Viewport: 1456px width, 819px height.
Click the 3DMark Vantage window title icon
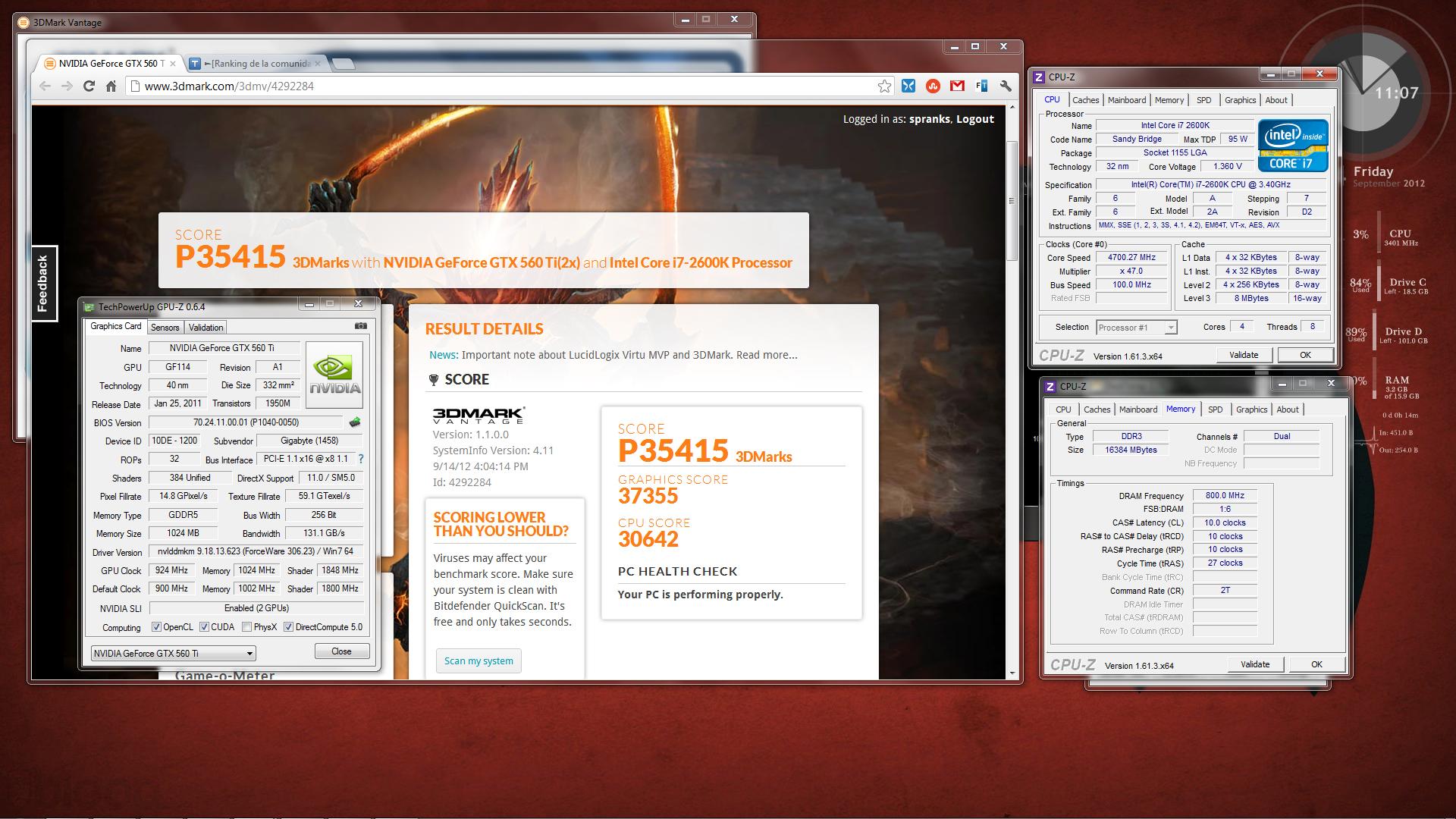click(x=23, y=23)
